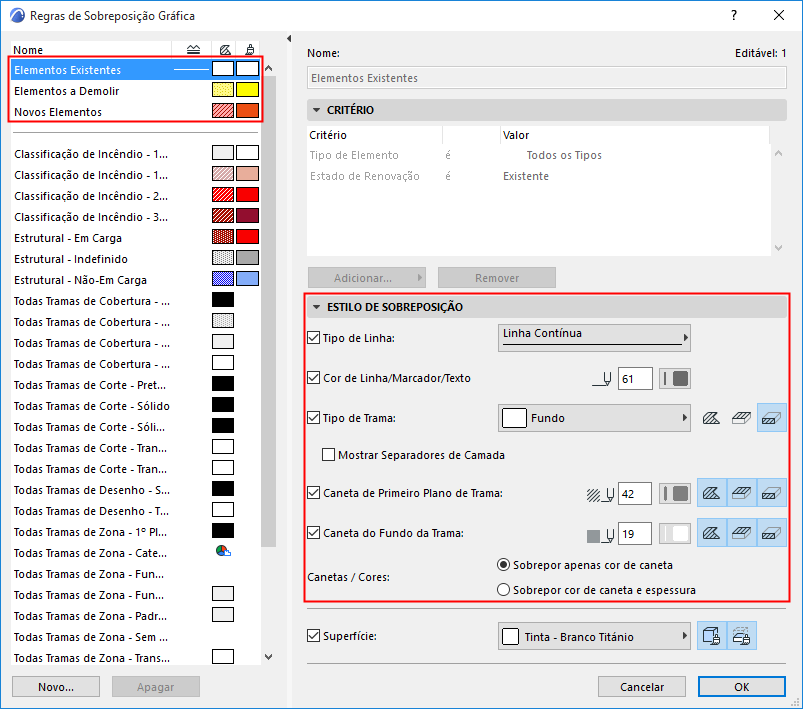Toggle the first surface override icon next to Superfície
803x709 pixels.
711,636
